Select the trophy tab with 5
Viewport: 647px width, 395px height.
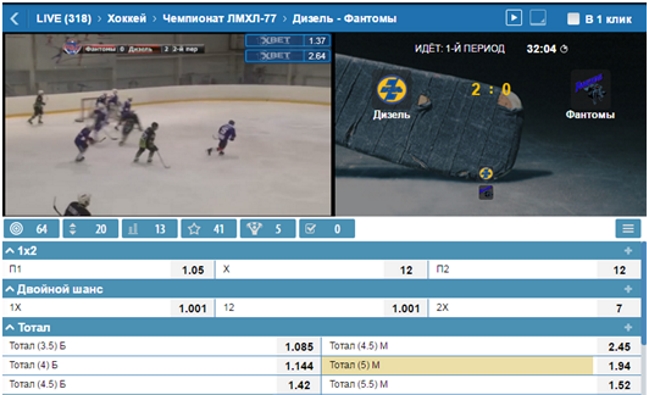tap(268, 229)
